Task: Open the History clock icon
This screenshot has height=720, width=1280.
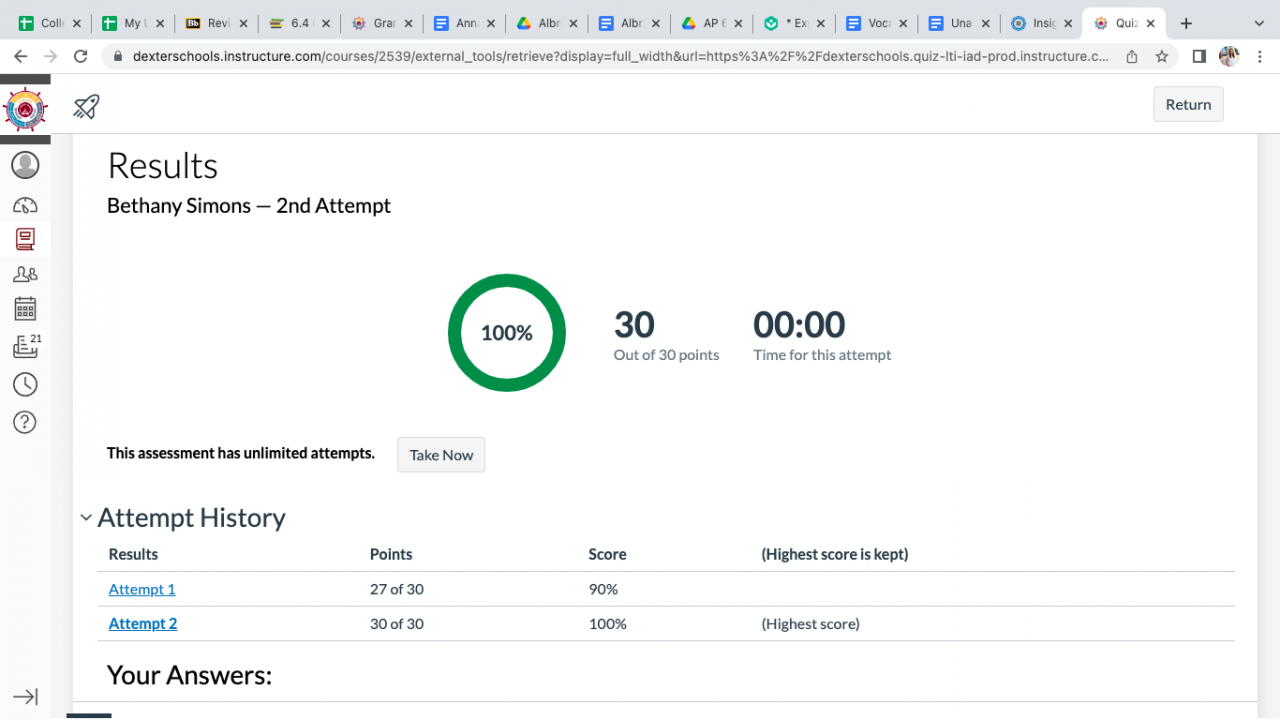Action: coord(25,384)
